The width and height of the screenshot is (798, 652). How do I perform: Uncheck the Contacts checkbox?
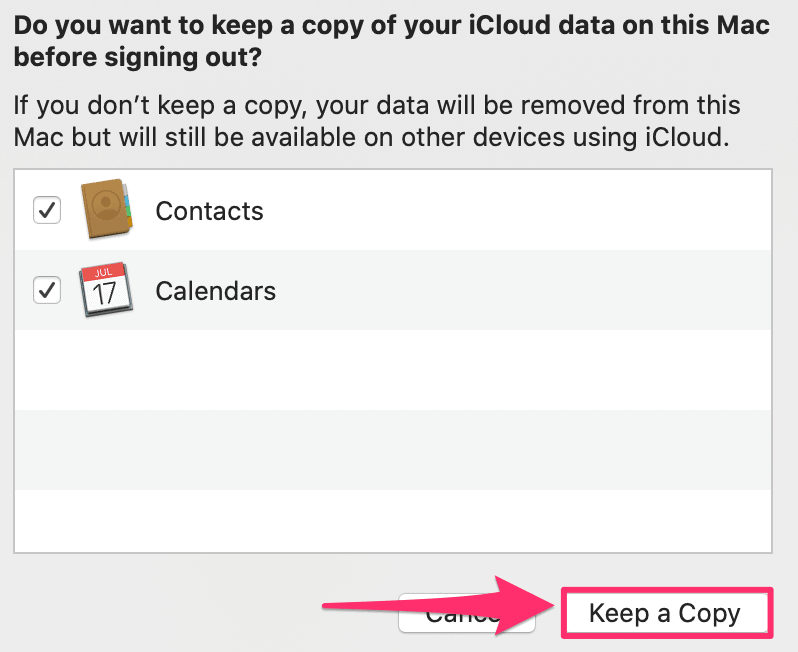point(47,210)
